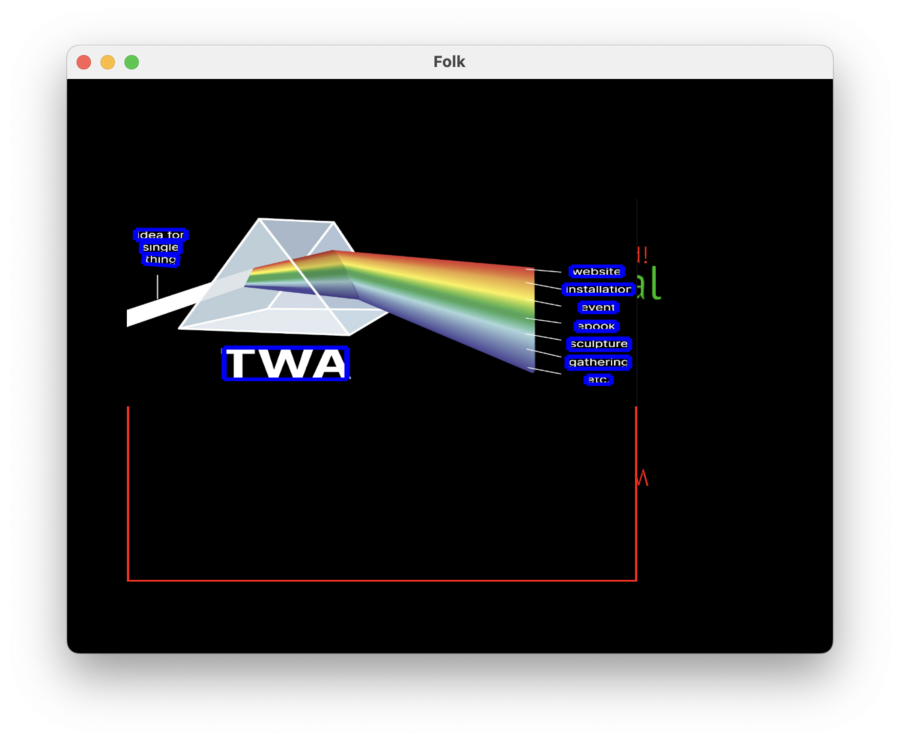Minimize the Folk window

pyautogui.click(x=108, y=62)
